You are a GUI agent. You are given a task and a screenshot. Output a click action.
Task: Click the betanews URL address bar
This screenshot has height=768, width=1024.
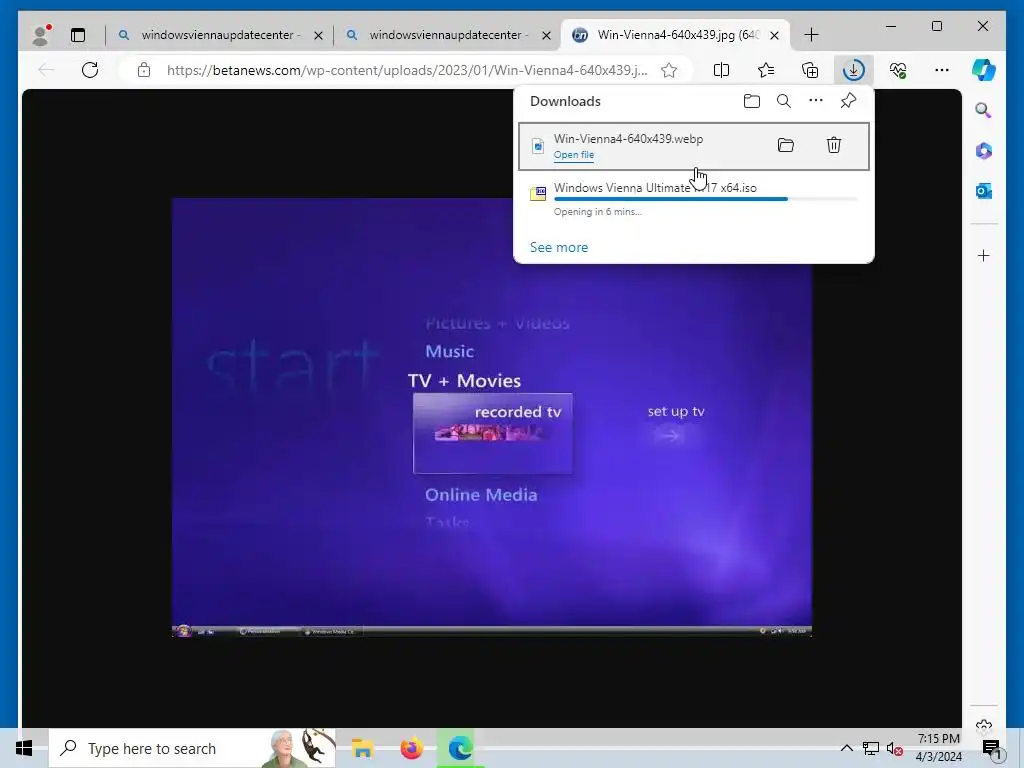407,70
